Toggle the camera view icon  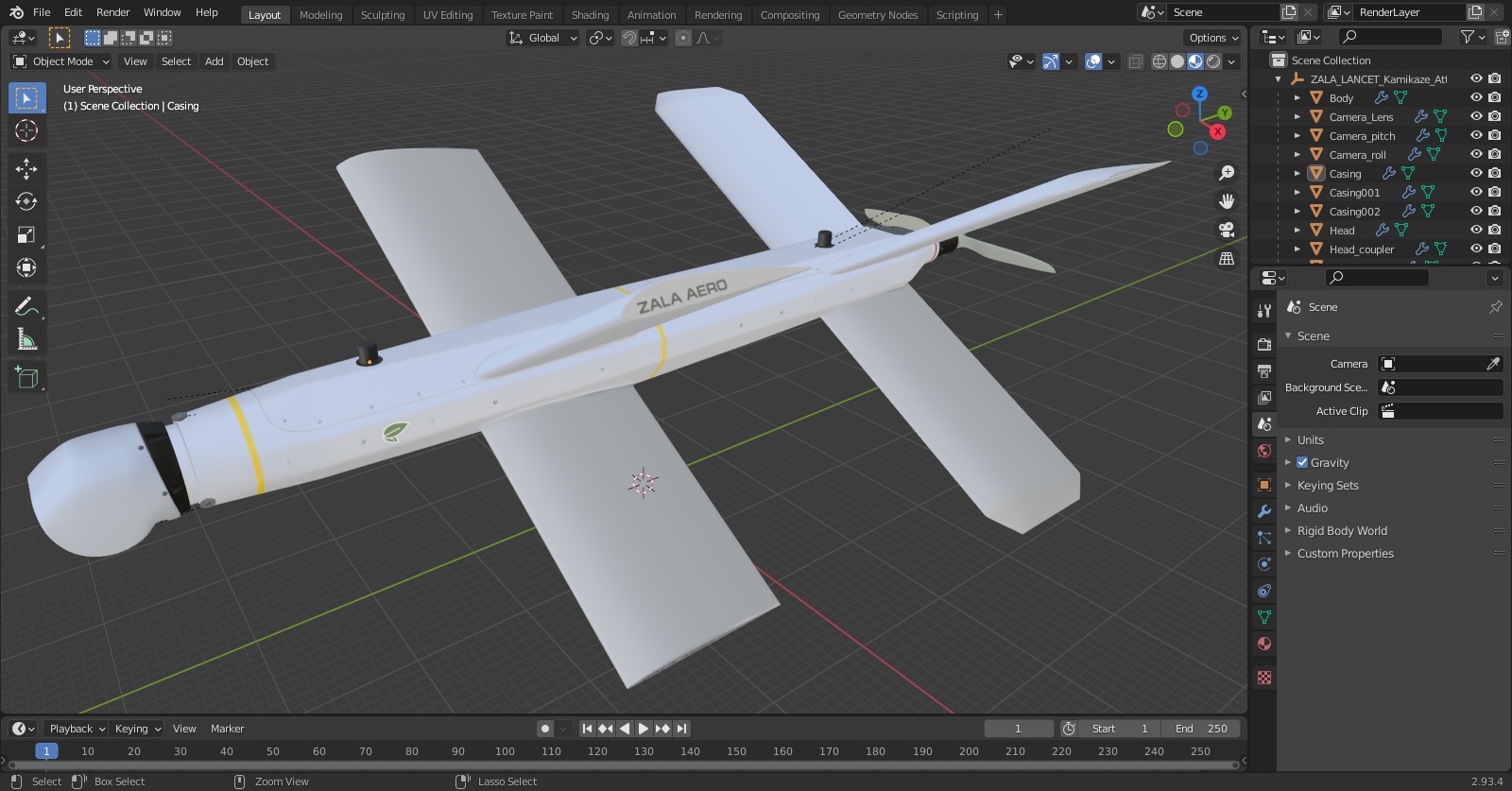(1227, 230)
